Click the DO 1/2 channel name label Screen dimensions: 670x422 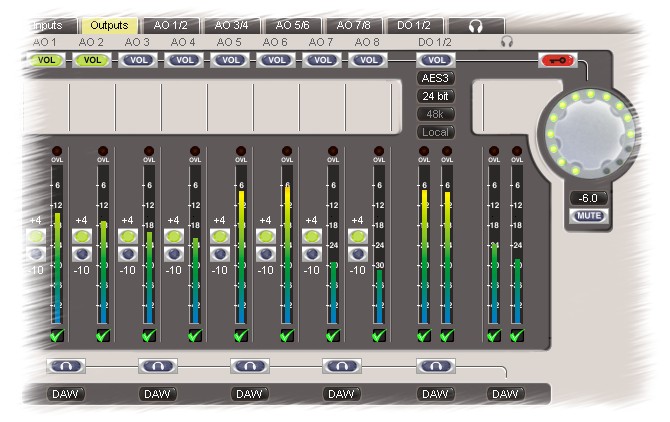tap(435, 42)
